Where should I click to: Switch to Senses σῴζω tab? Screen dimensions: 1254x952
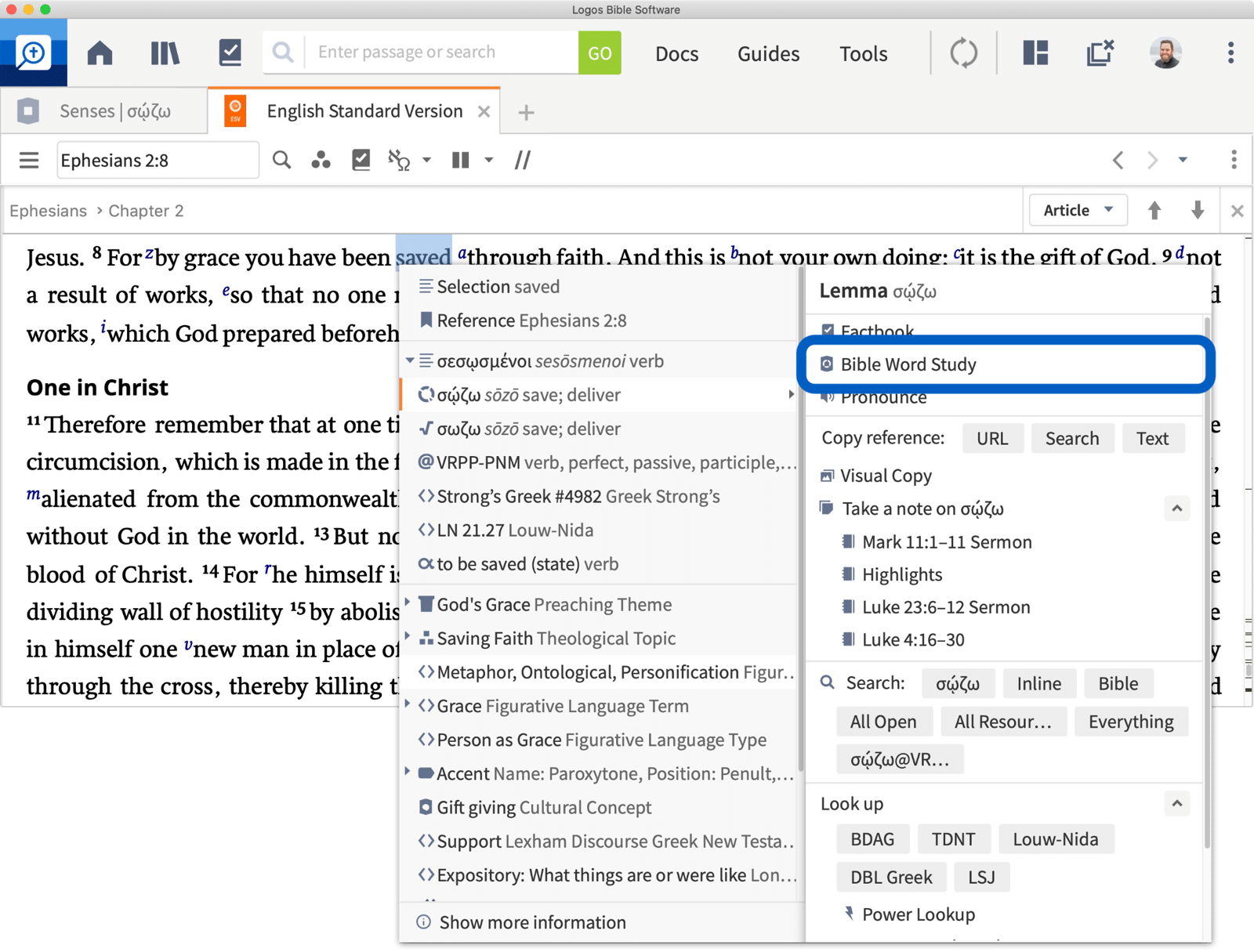pos(104,111)
